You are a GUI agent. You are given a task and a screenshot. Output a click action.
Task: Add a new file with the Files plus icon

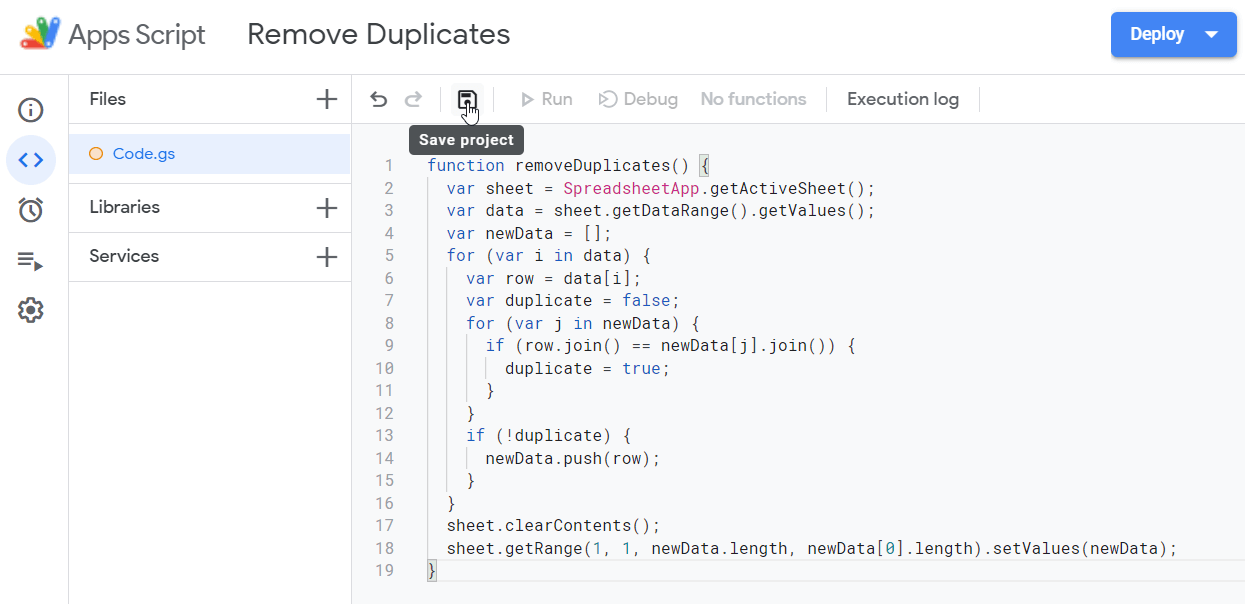coord(326,98)
